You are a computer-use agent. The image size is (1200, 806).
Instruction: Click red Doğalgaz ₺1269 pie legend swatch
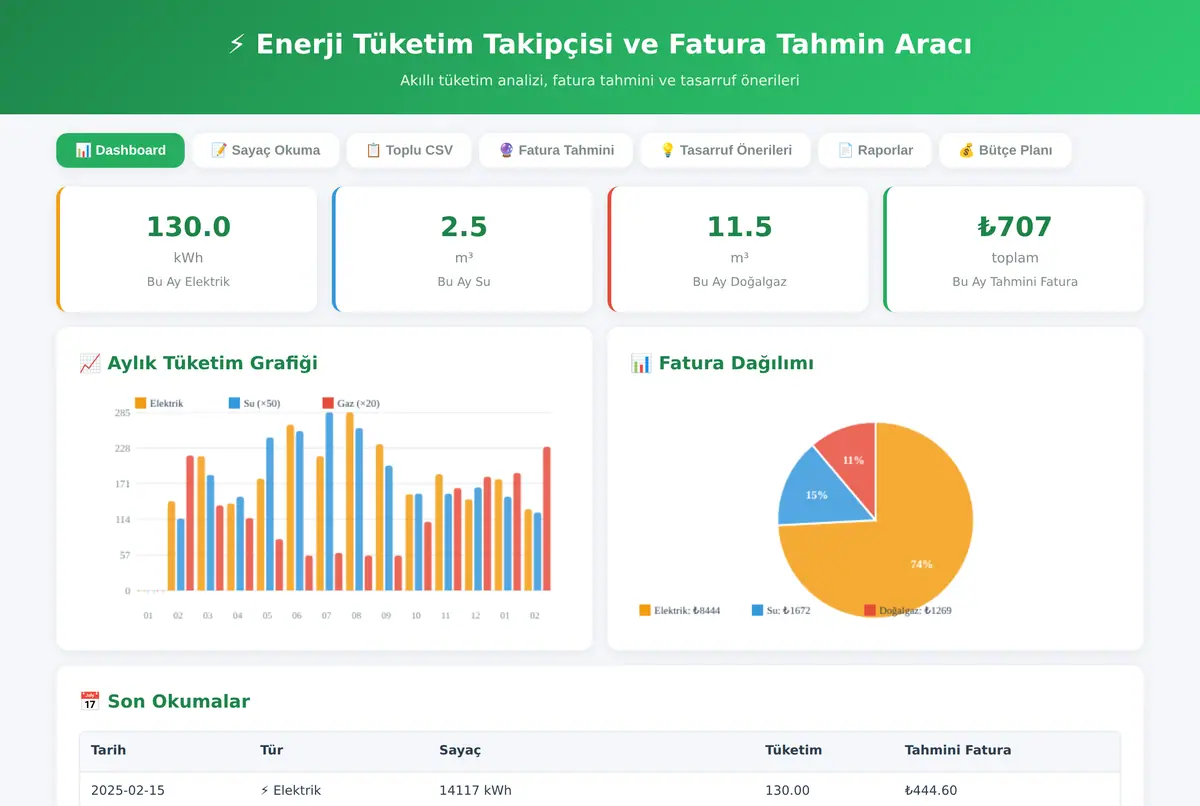[870, 610]
